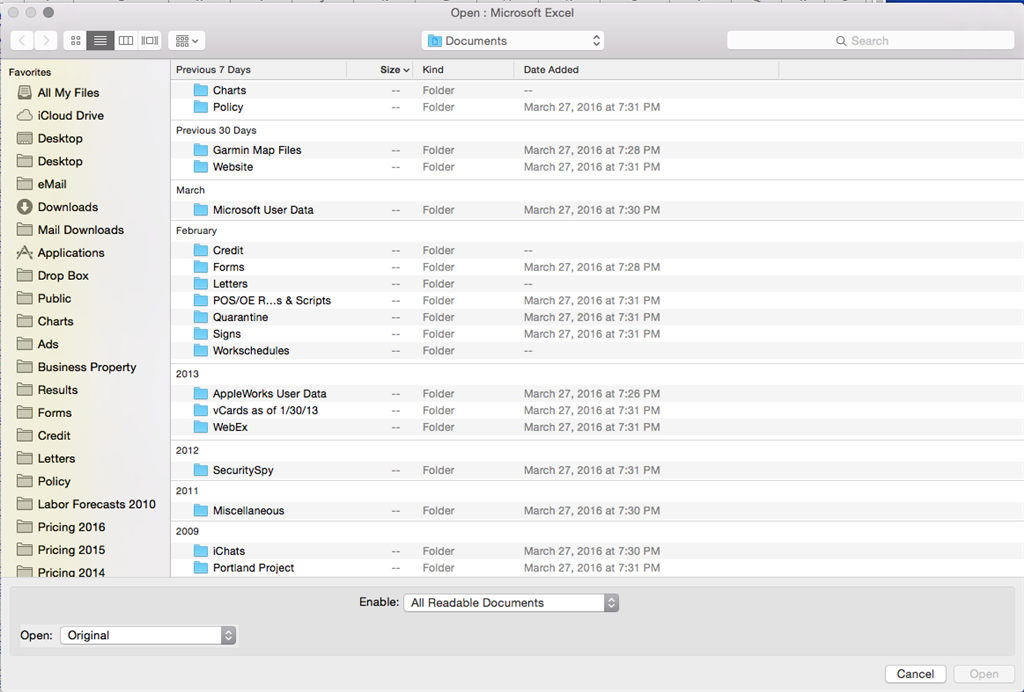
Task: Sort by Date Added column header
Action: [x=647, y=70]
